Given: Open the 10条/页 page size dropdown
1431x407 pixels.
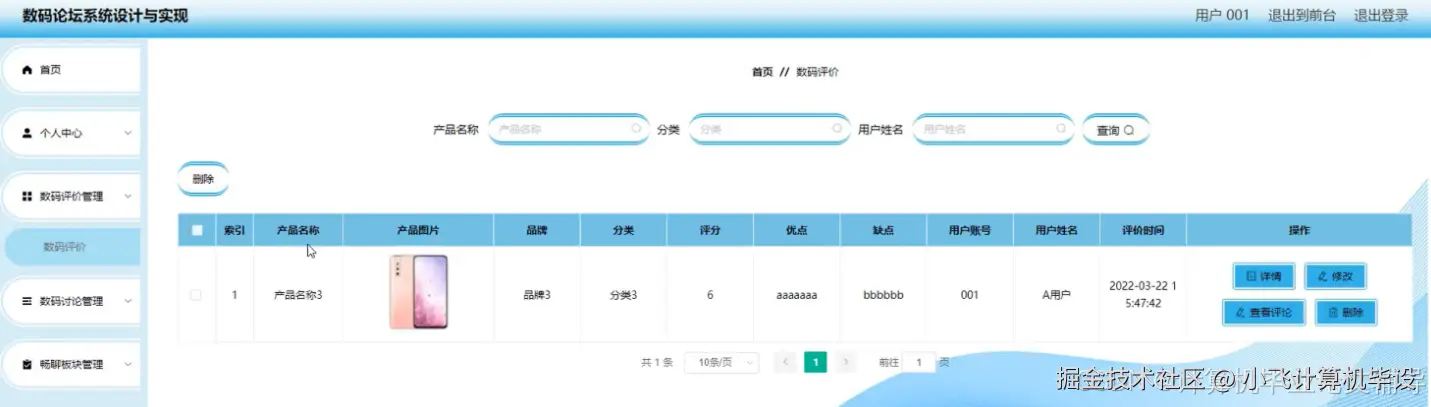Looking at the screenshot, I should tap(721, 362).
